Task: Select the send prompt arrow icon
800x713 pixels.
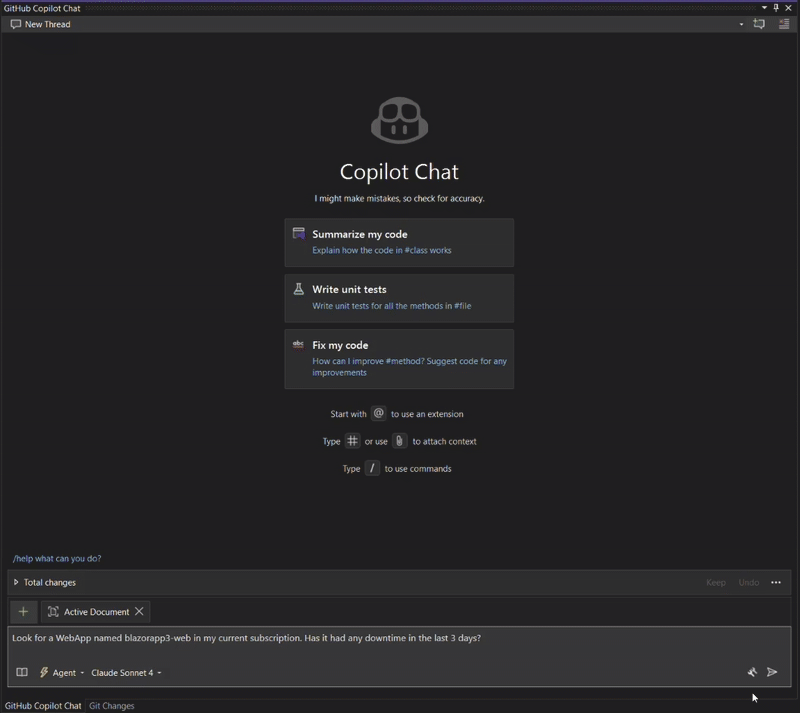Action: pos(772,672)
